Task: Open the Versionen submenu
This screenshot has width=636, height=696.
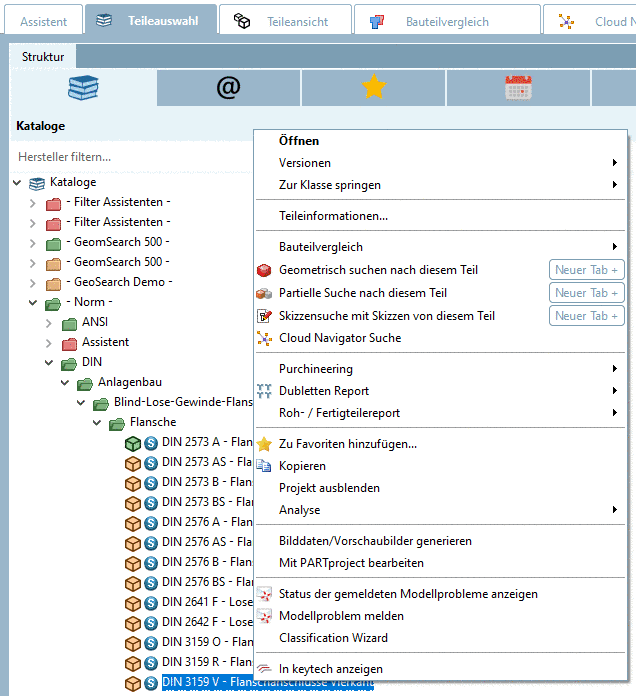Action: [x=441, y=163]
